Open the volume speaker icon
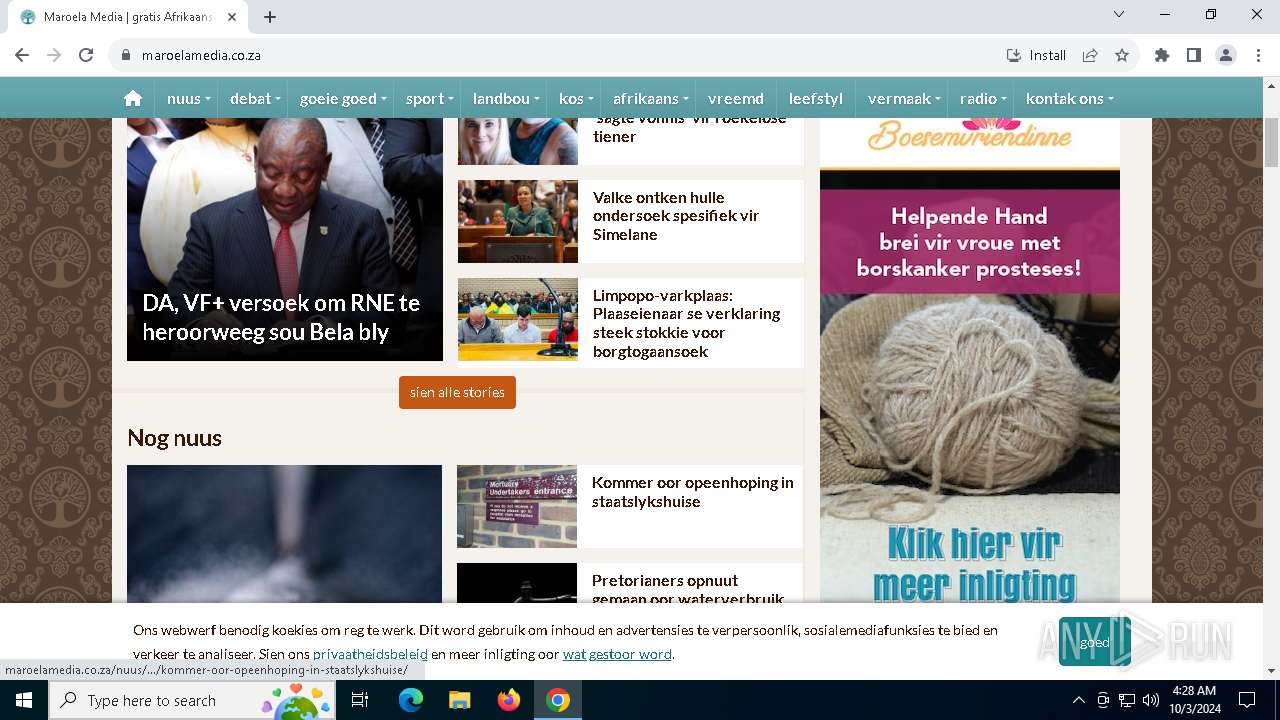The width and height of the screenshot is (1280, 720). pos(1151,700)
